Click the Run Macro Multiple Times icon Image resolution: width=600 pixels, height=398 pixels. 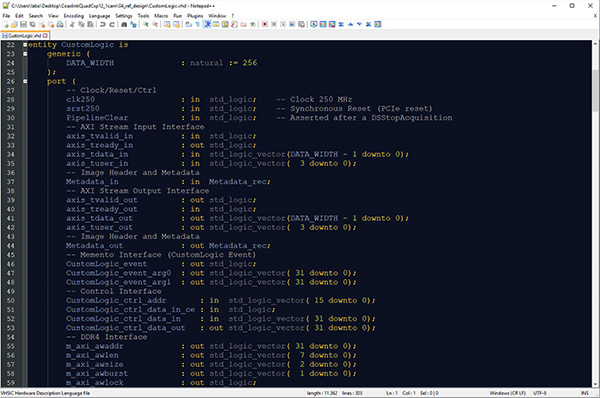pyautogui.click(x=292, y=24)
